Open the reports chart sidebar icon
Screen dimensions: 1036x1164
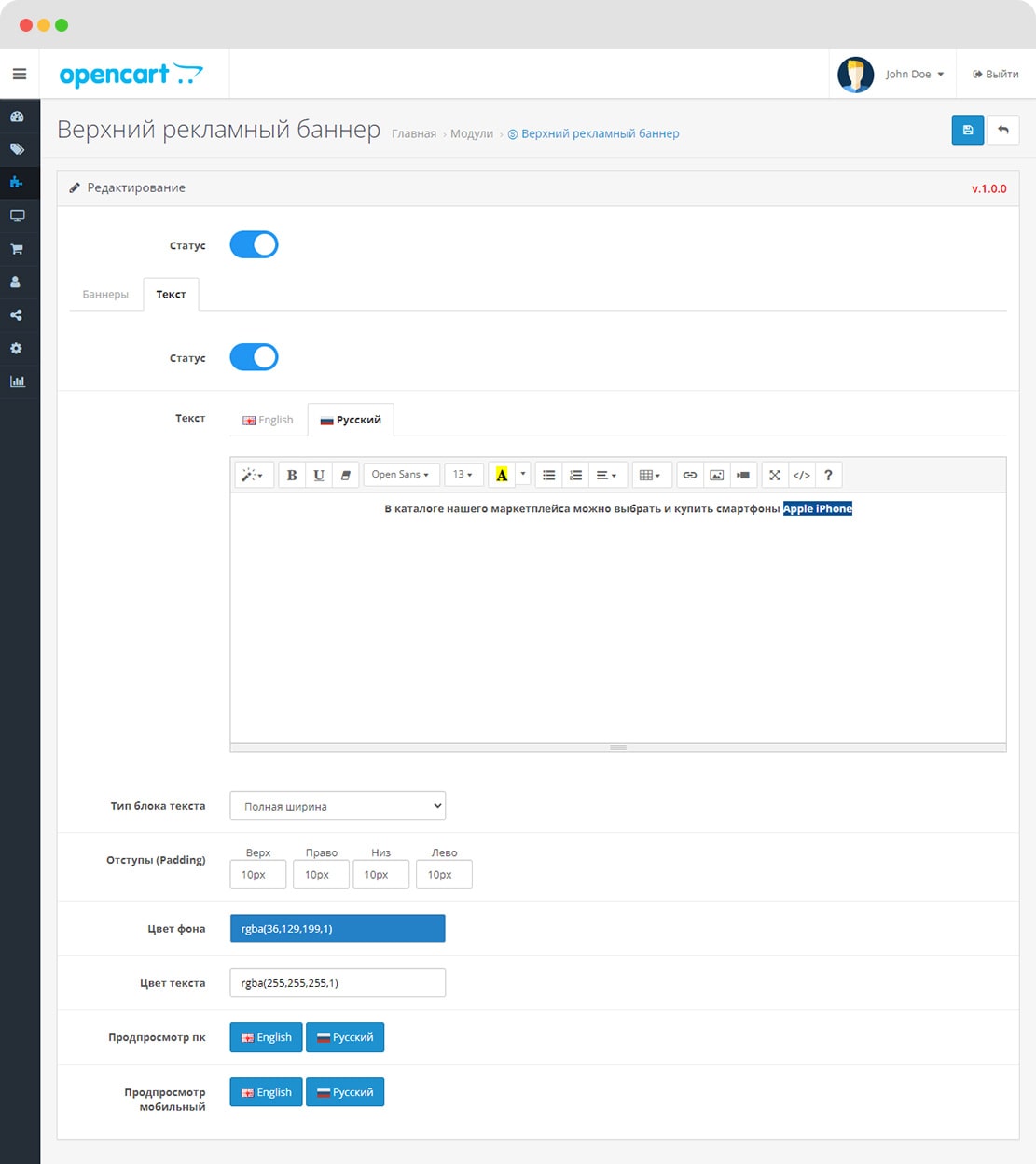click(x=17, y=381)
